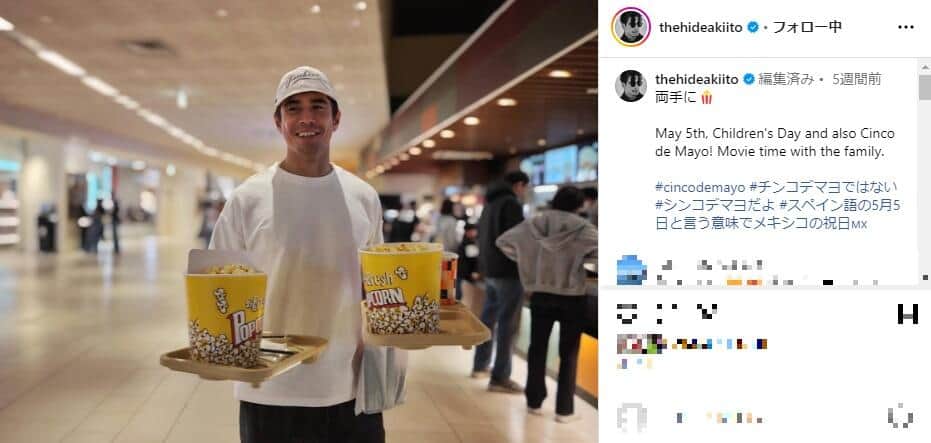931x443 pixels.
Task: Open the thehideakiito profile from the header username
Action: tap(701, 27)
